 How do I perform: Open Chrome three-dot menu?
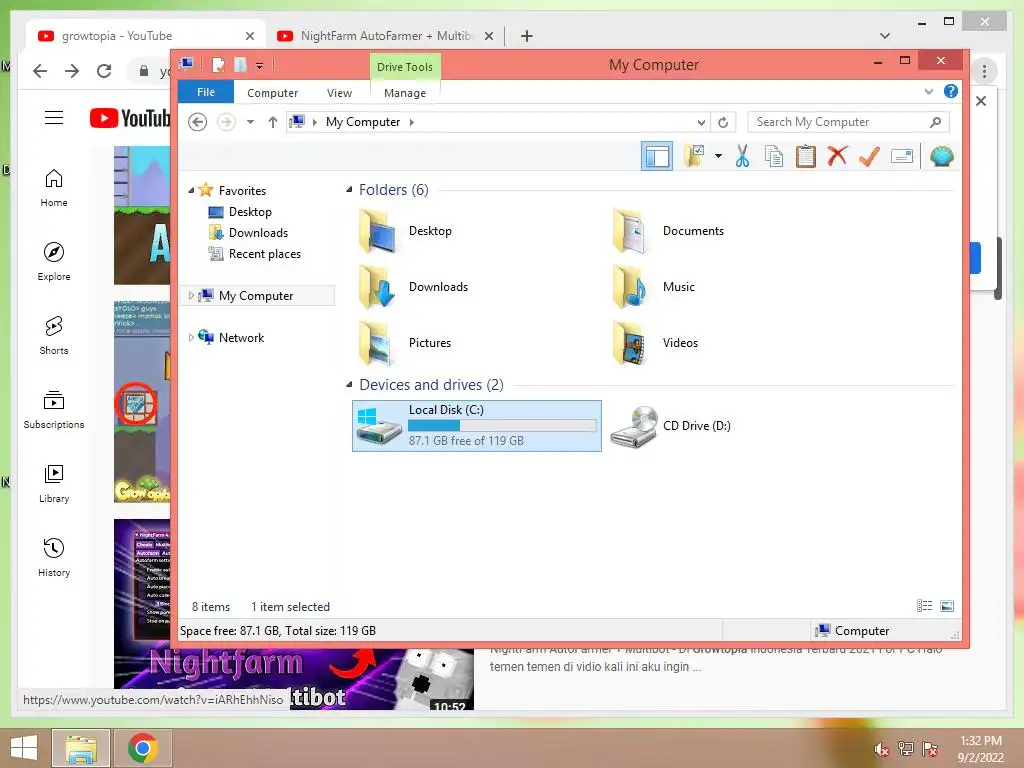pos(984,71)
